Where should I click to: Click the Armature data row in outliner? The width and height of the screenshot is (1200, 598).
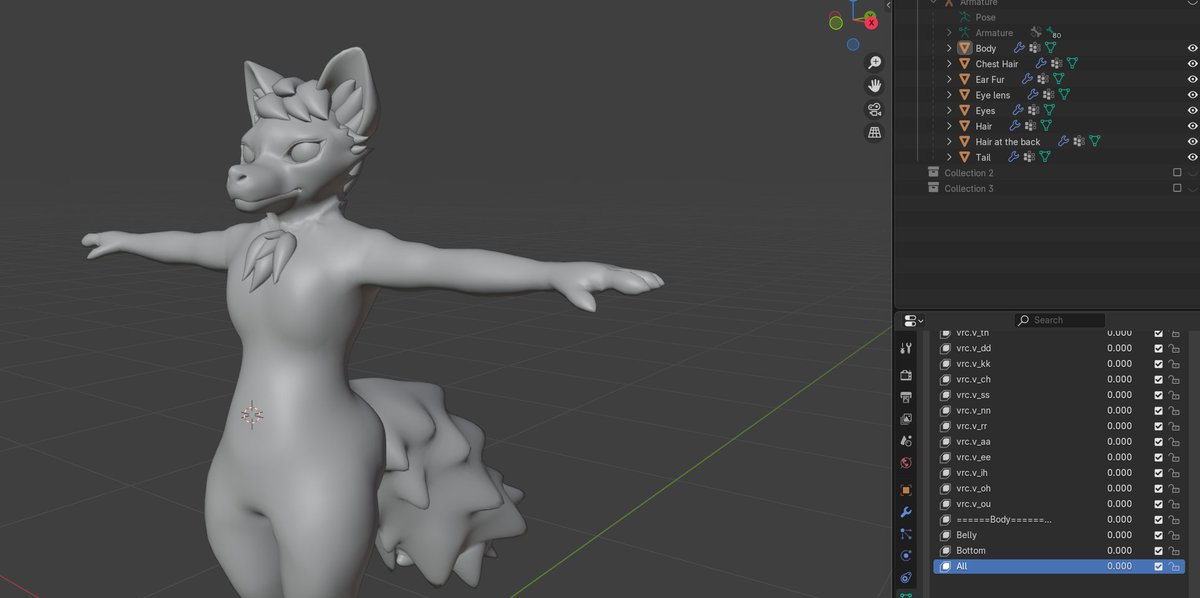(994, 33)
